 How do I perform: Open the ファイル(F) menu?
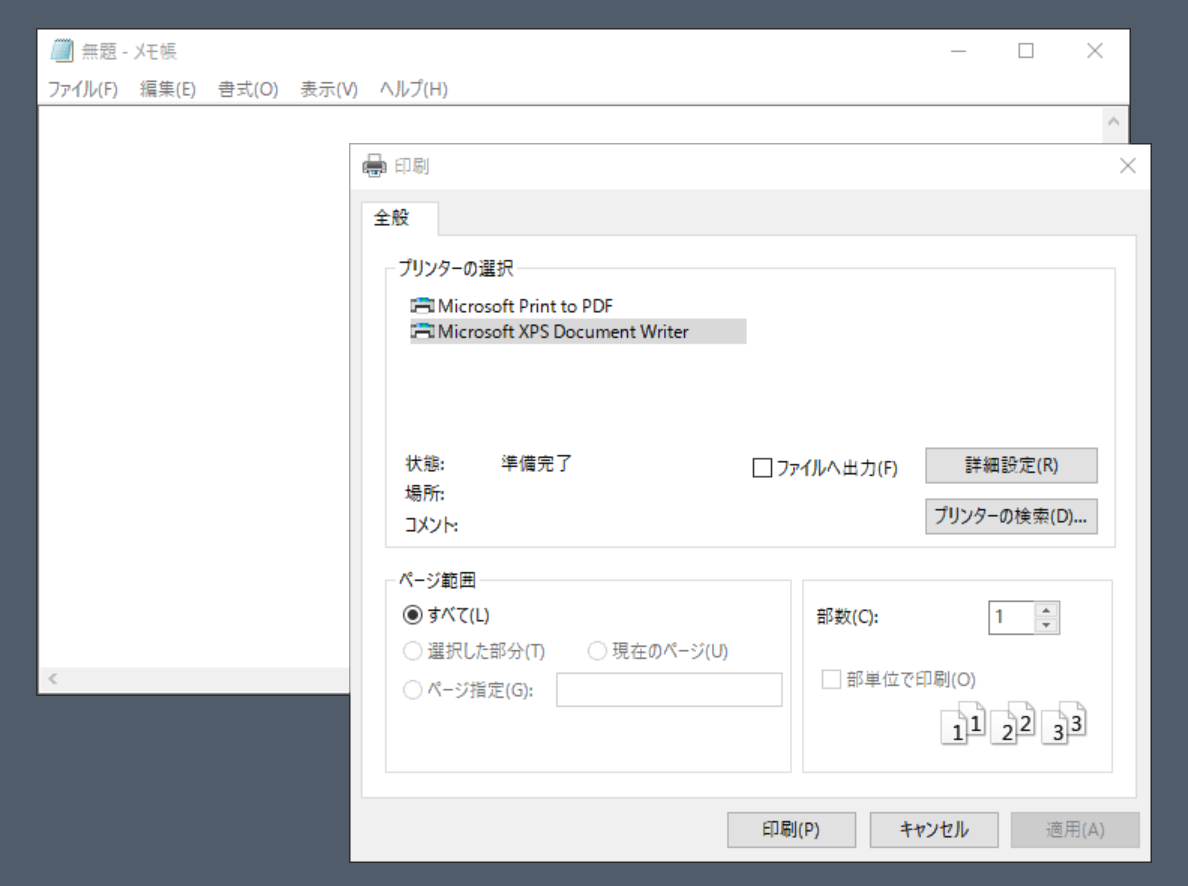[x=83, y=89]
